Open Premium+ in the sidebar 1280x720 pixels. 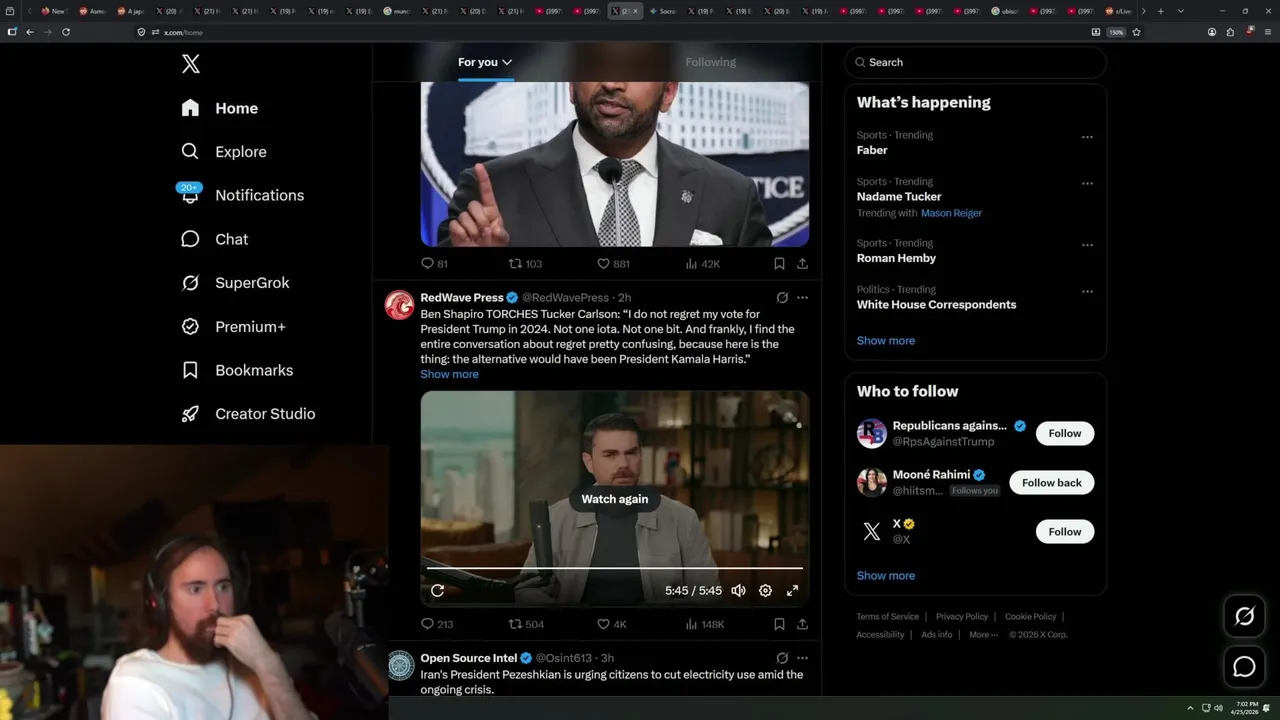[233, 327]
